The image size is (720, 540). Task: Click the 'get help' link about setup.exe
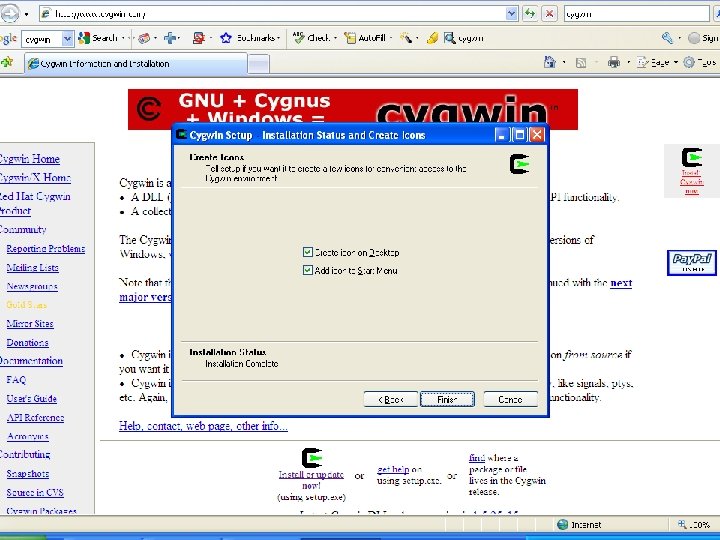point(393,469)
